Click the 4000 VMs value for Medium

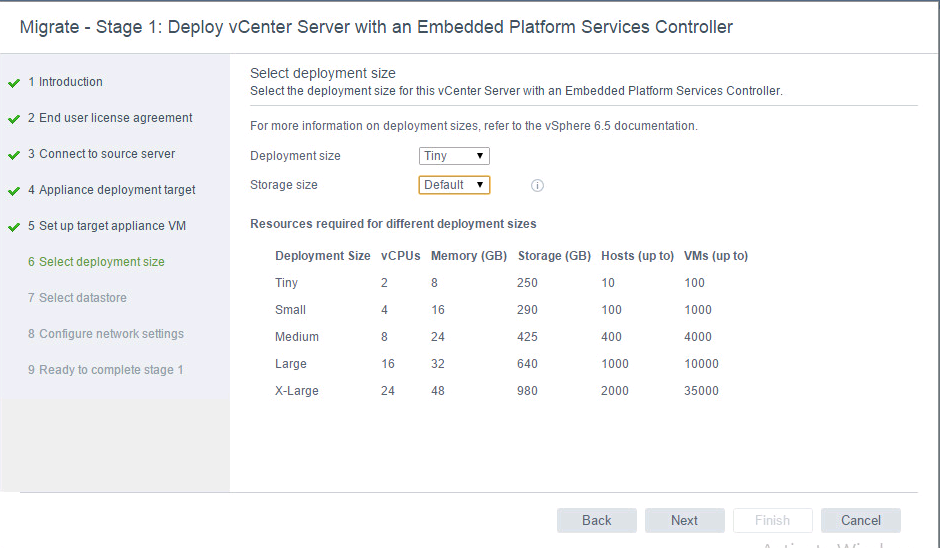pyautogui.click(x=698, y=336)
